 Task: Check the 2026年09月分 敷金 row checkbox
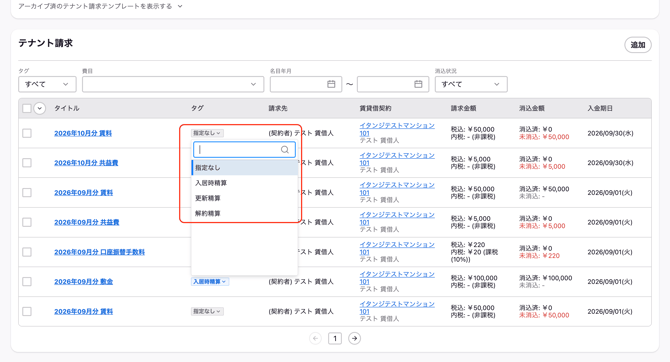tap(27, 282)
